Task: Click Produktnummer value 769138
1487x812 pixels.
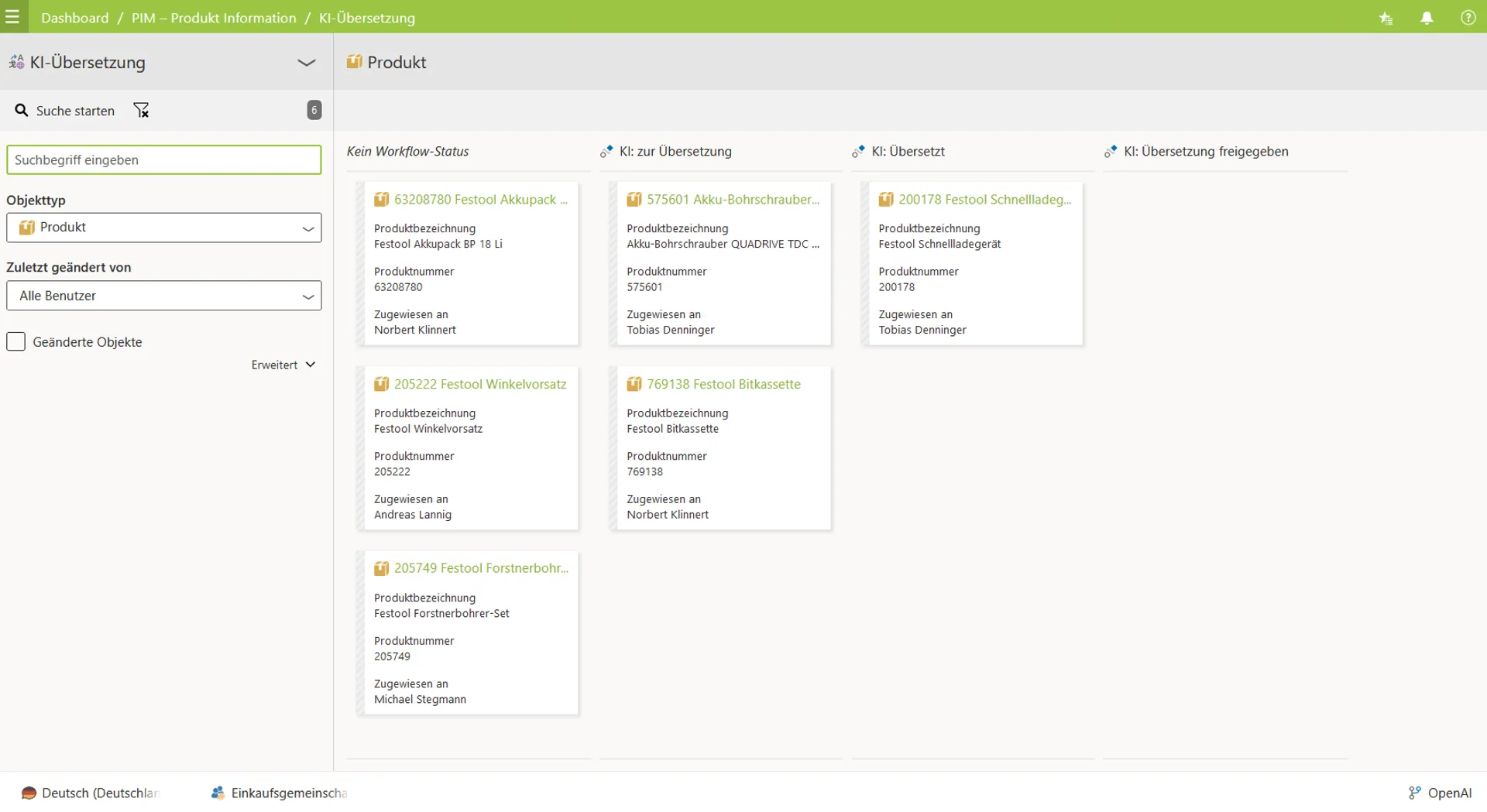Action: 645,472
